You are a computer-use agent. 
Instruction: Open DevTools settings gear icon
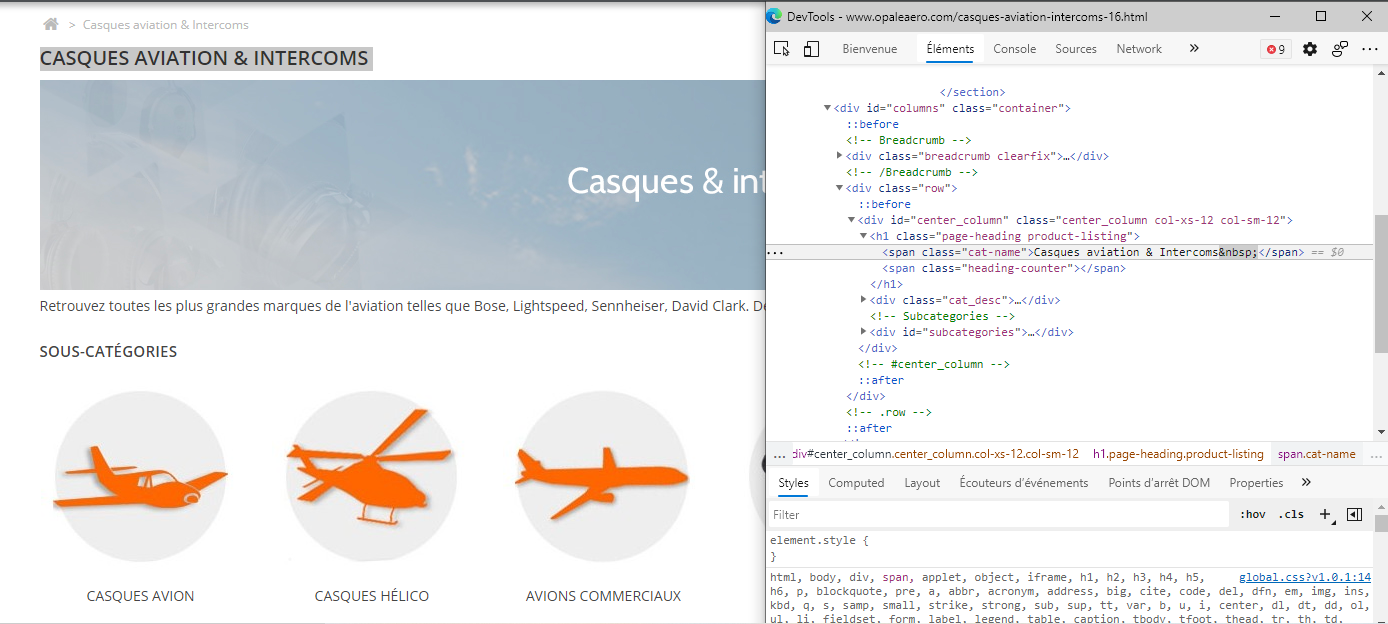click(x=1310, y=49)
